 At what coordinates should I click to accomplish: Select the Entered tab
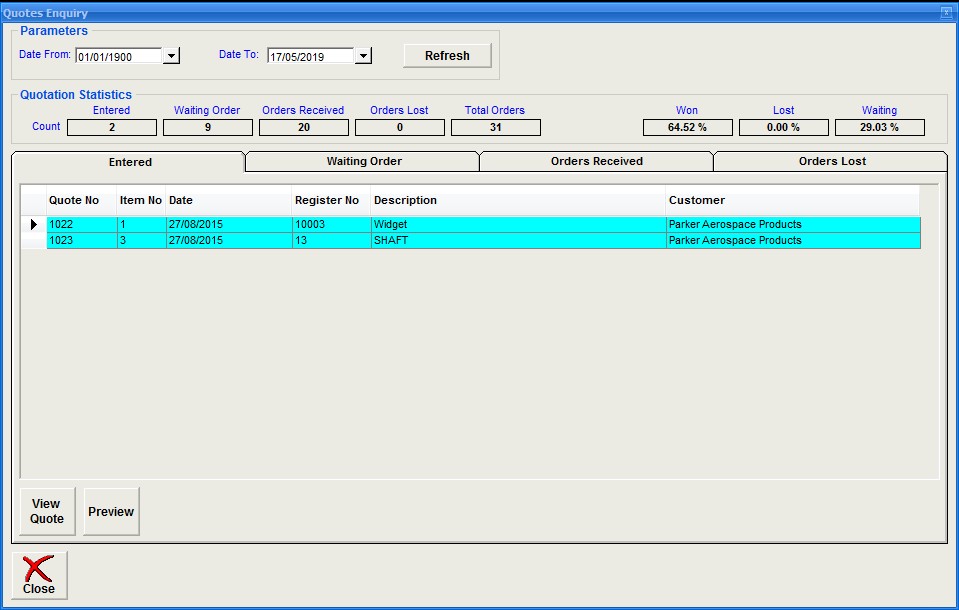130,162
